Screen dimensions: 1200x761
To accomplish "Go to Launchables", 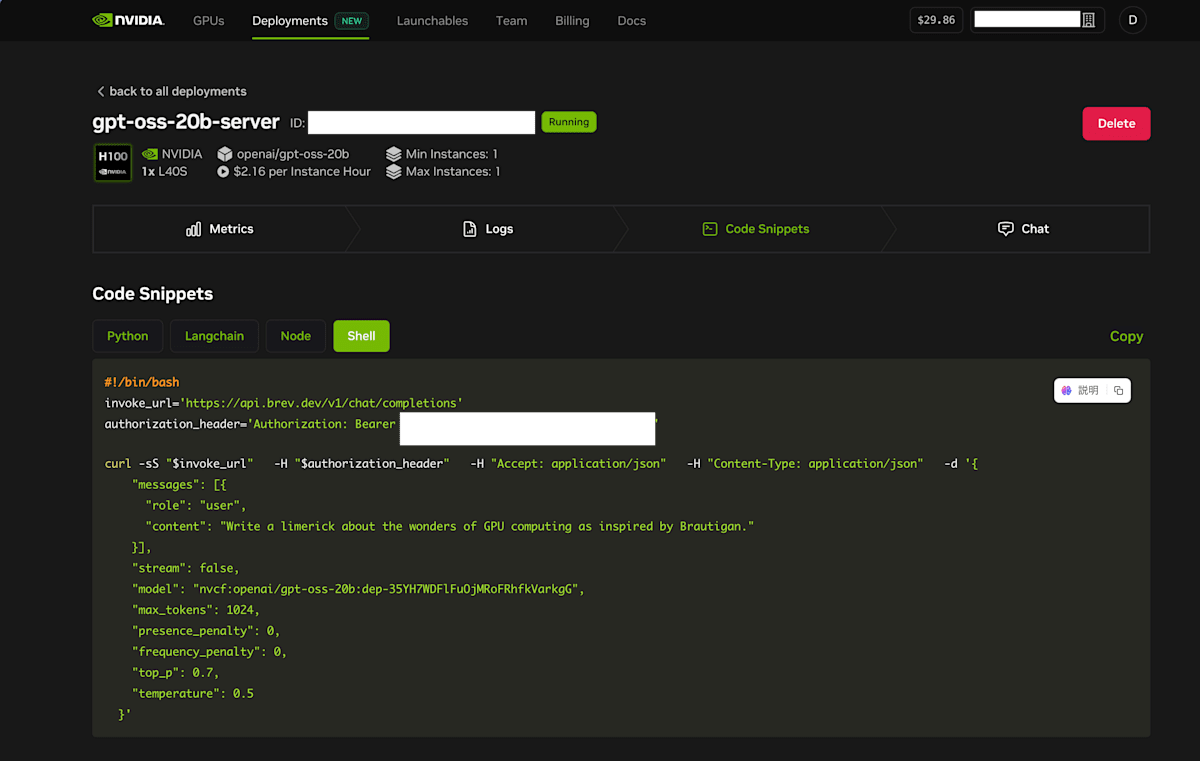I will [432, 20].
